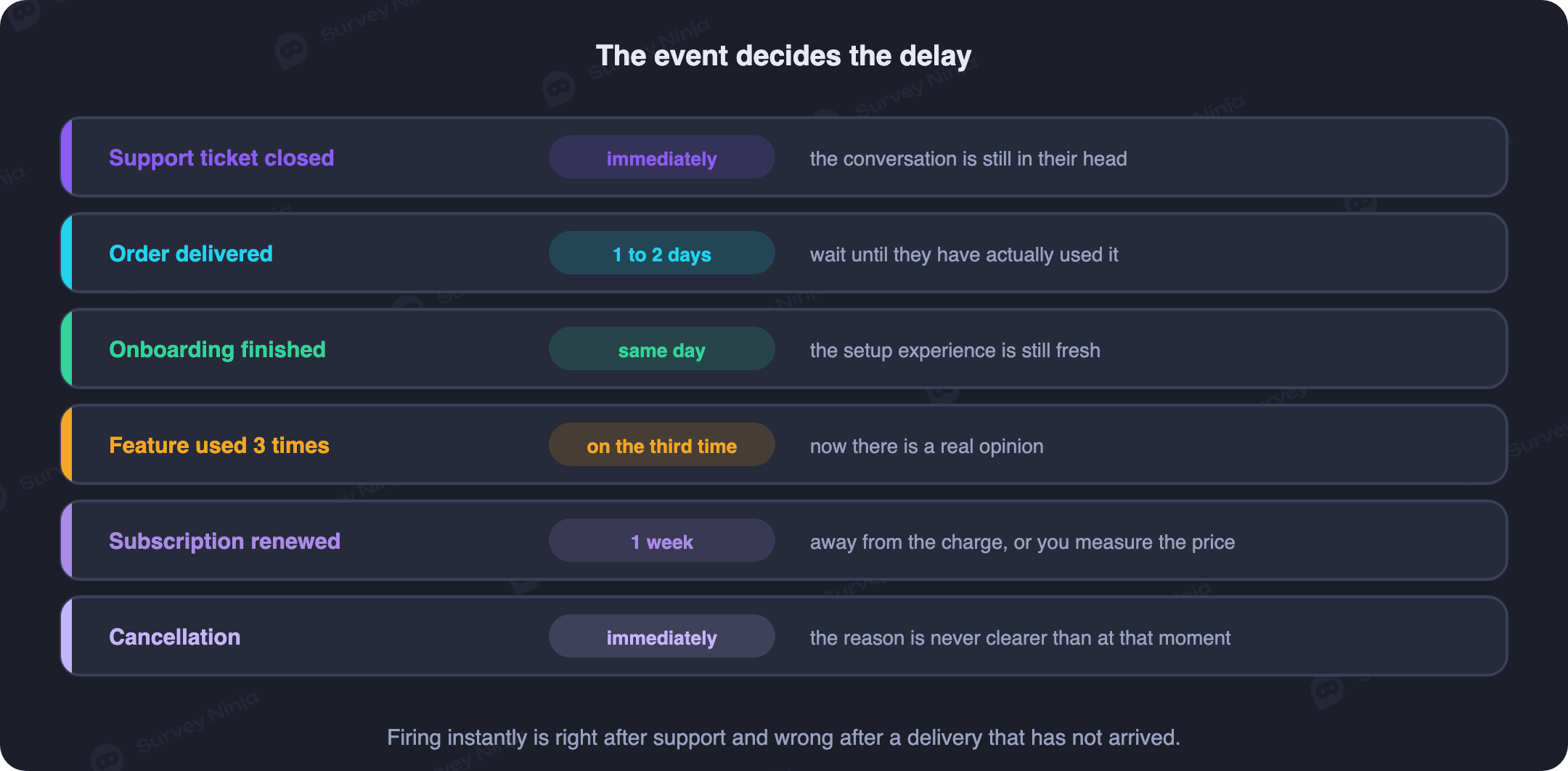Select the '1 week' delay badge
Image resolution: width=1568 pixels, height=771 pixels.
coord(661,541)
